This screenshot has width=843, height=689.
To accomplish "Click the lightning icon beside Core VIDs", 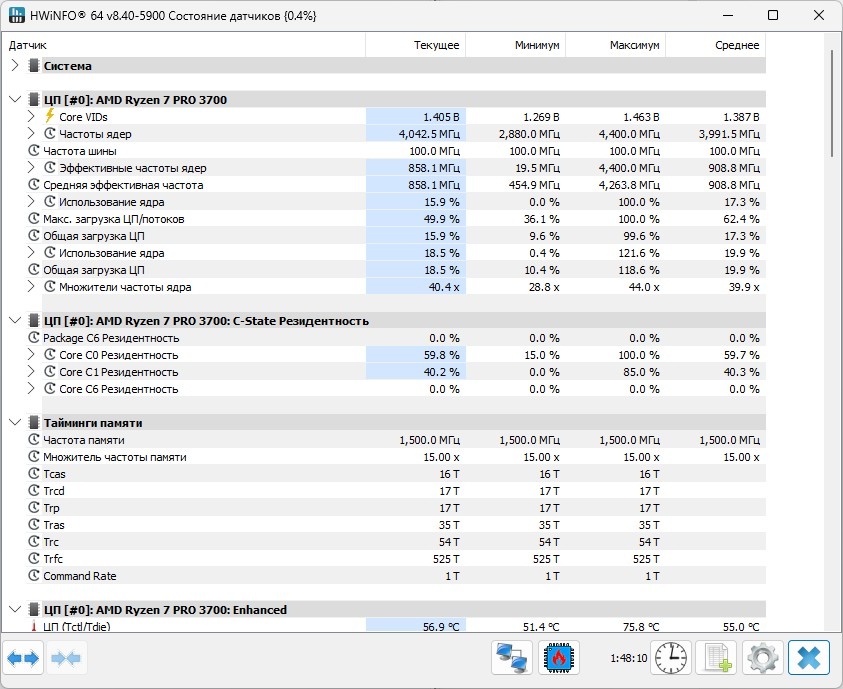I will coord(49,116).
